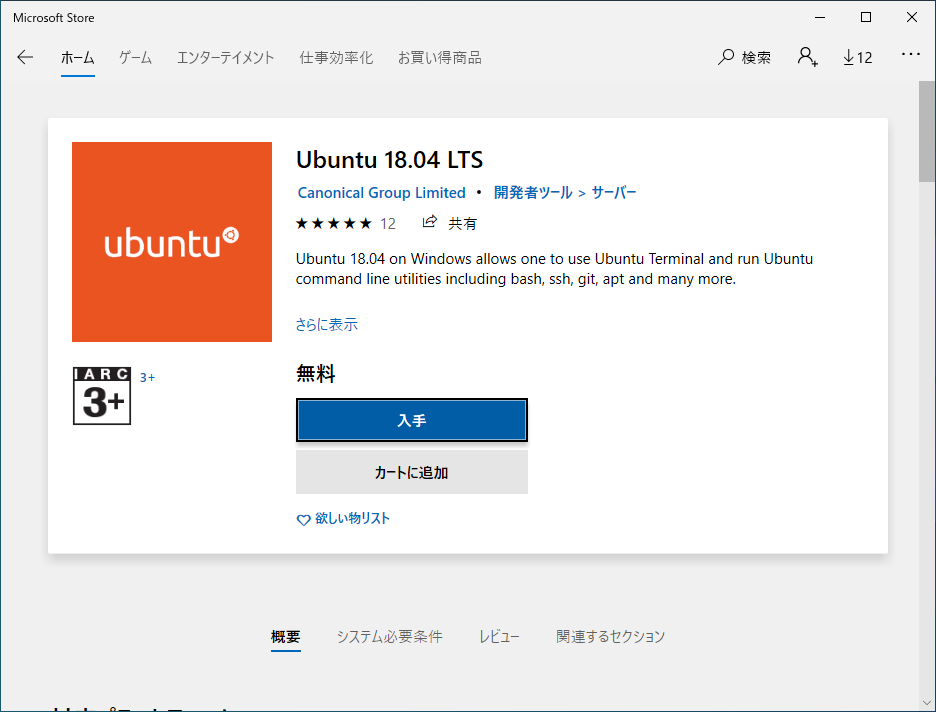Go back with the back arrow
This screenshot has width=936, height=712.
25,57
